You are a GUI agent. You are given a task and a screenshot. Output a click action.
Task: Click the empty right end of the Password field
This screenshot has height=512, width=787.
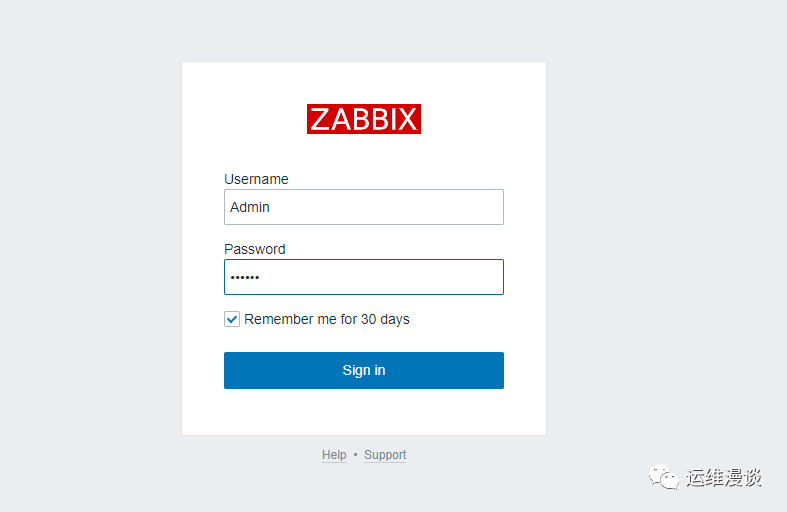[x=470, y=277]
